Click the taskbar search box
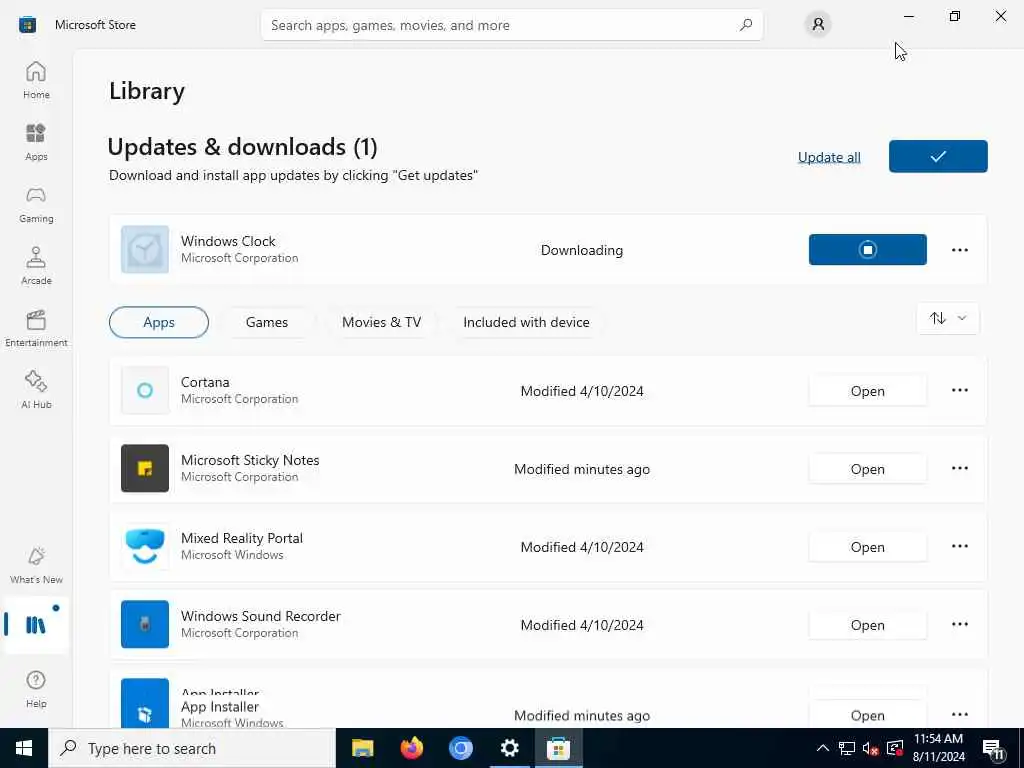The image size is (1024, 768). click(192, 748)
